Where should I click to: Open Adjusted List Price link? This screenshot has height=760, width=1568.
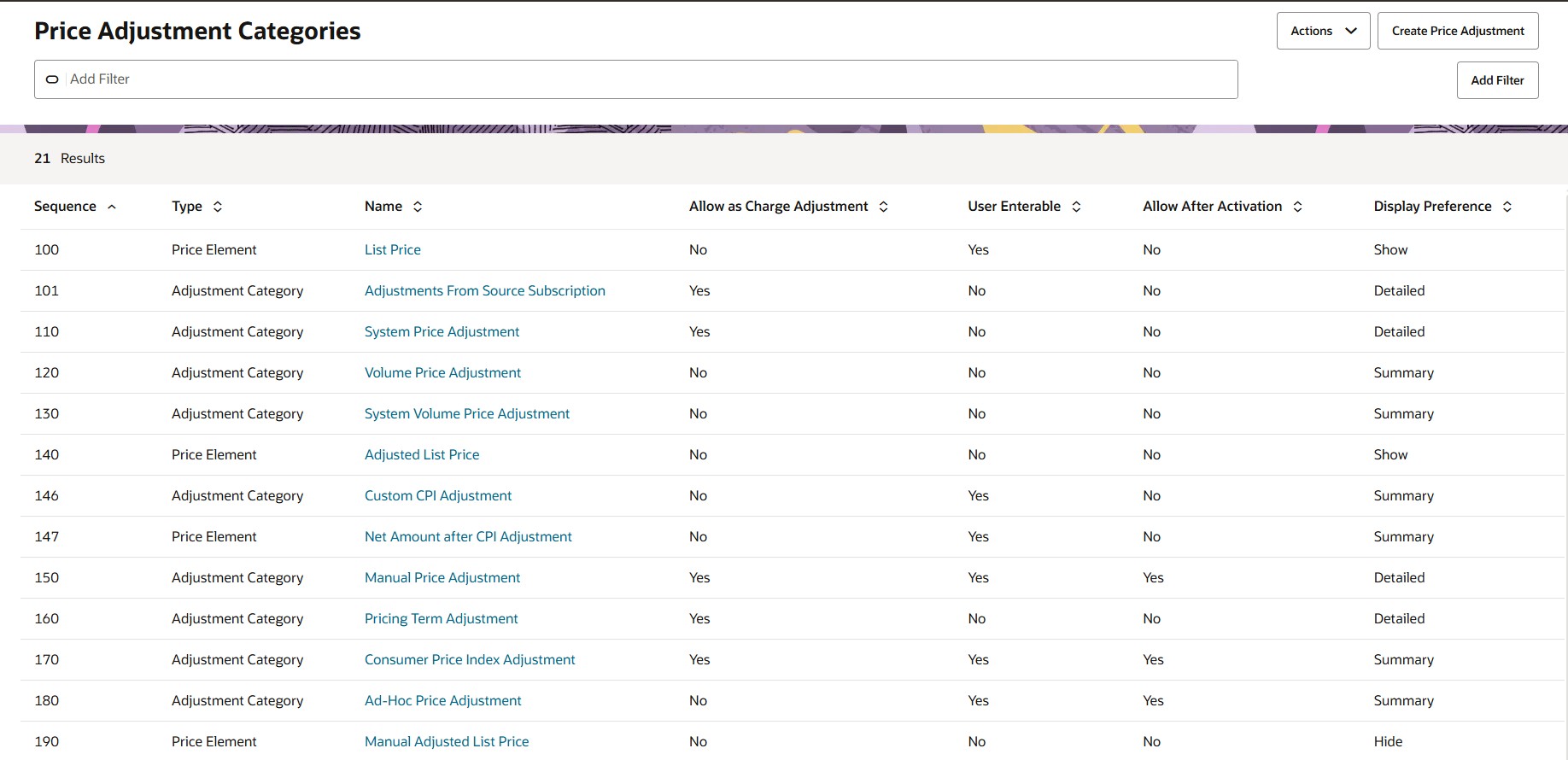(x=422, y=454)
